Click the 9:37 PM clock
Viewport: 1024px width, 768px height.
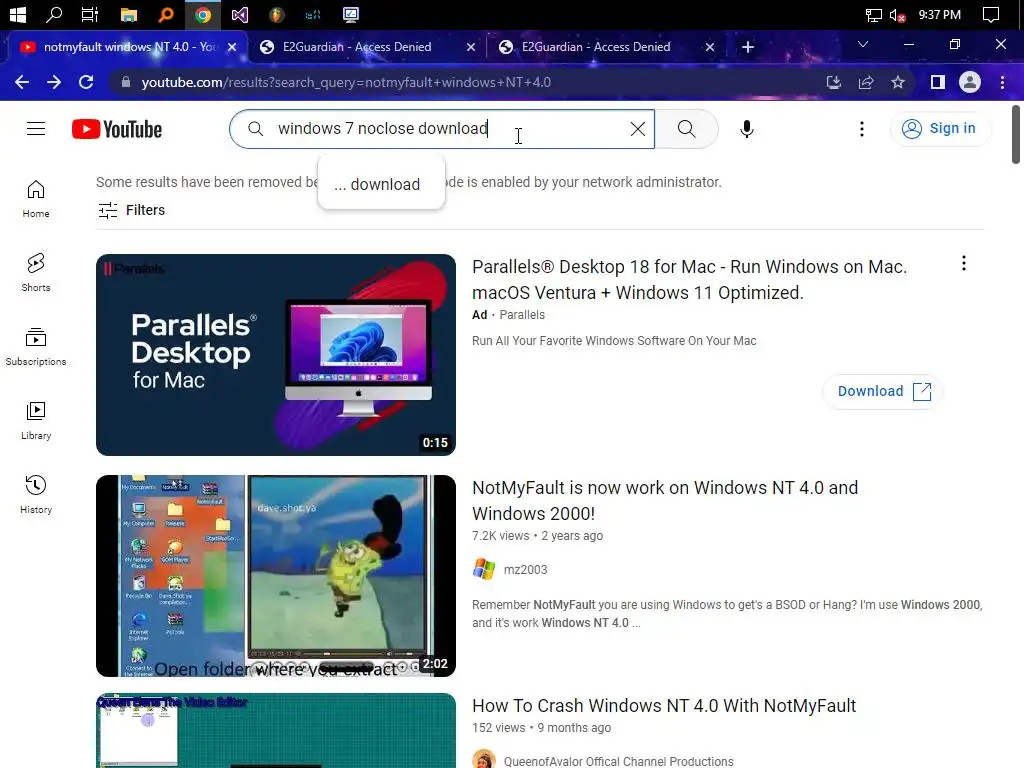click(940, 14)
